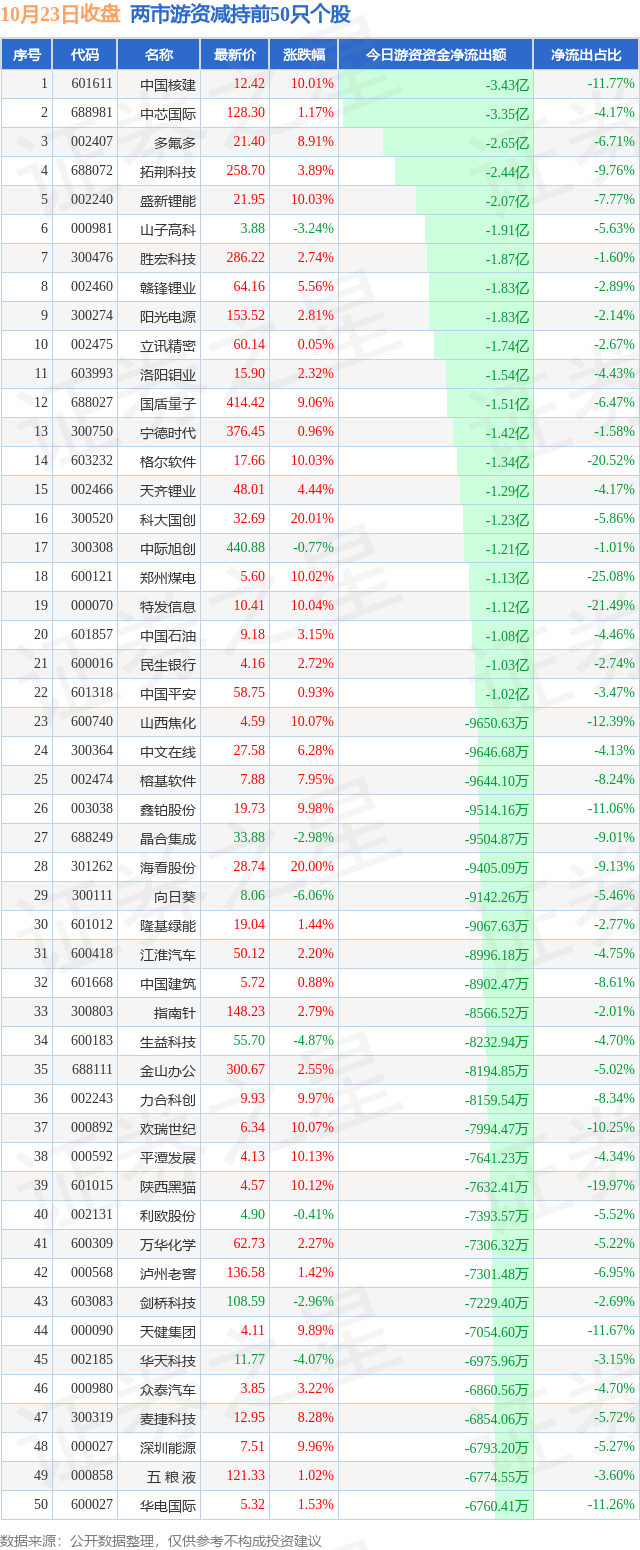The width and height of the screenshot is (640, 1550).
Task: Click stock name 洛阳钼业
Action: pos(168,374)
